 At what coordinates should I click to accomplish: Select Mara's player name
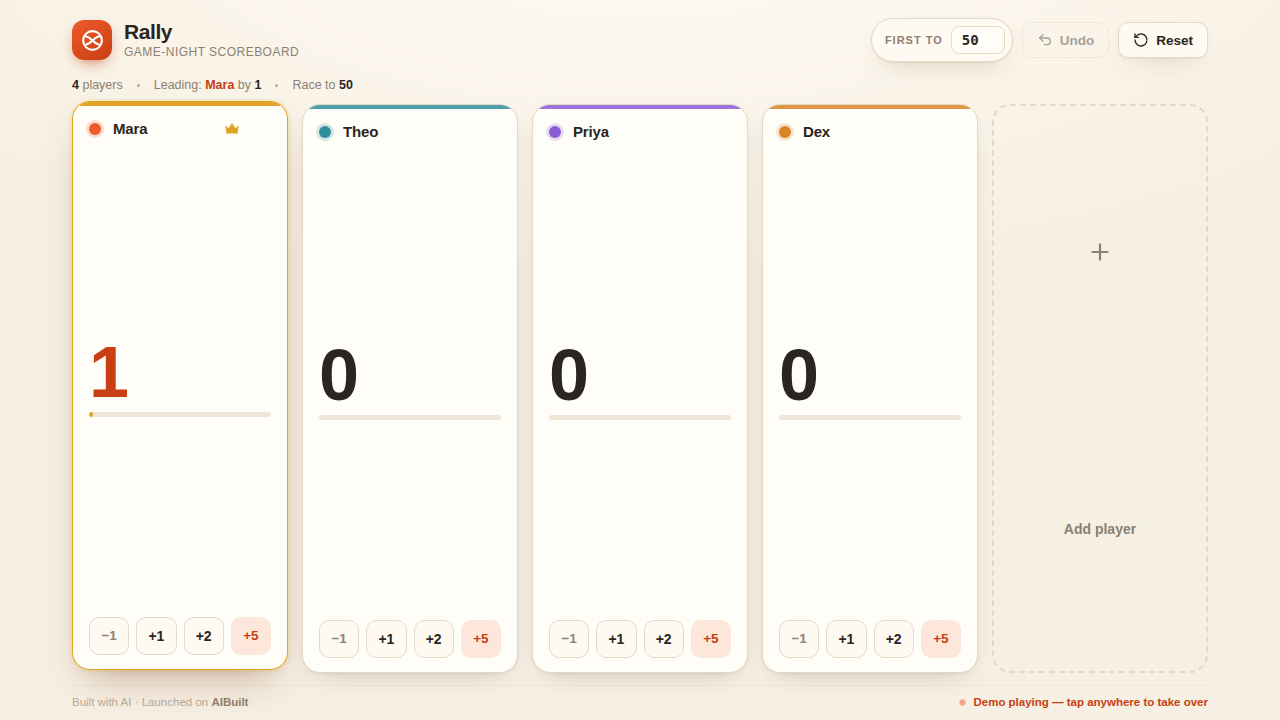(x=130, y=129)
